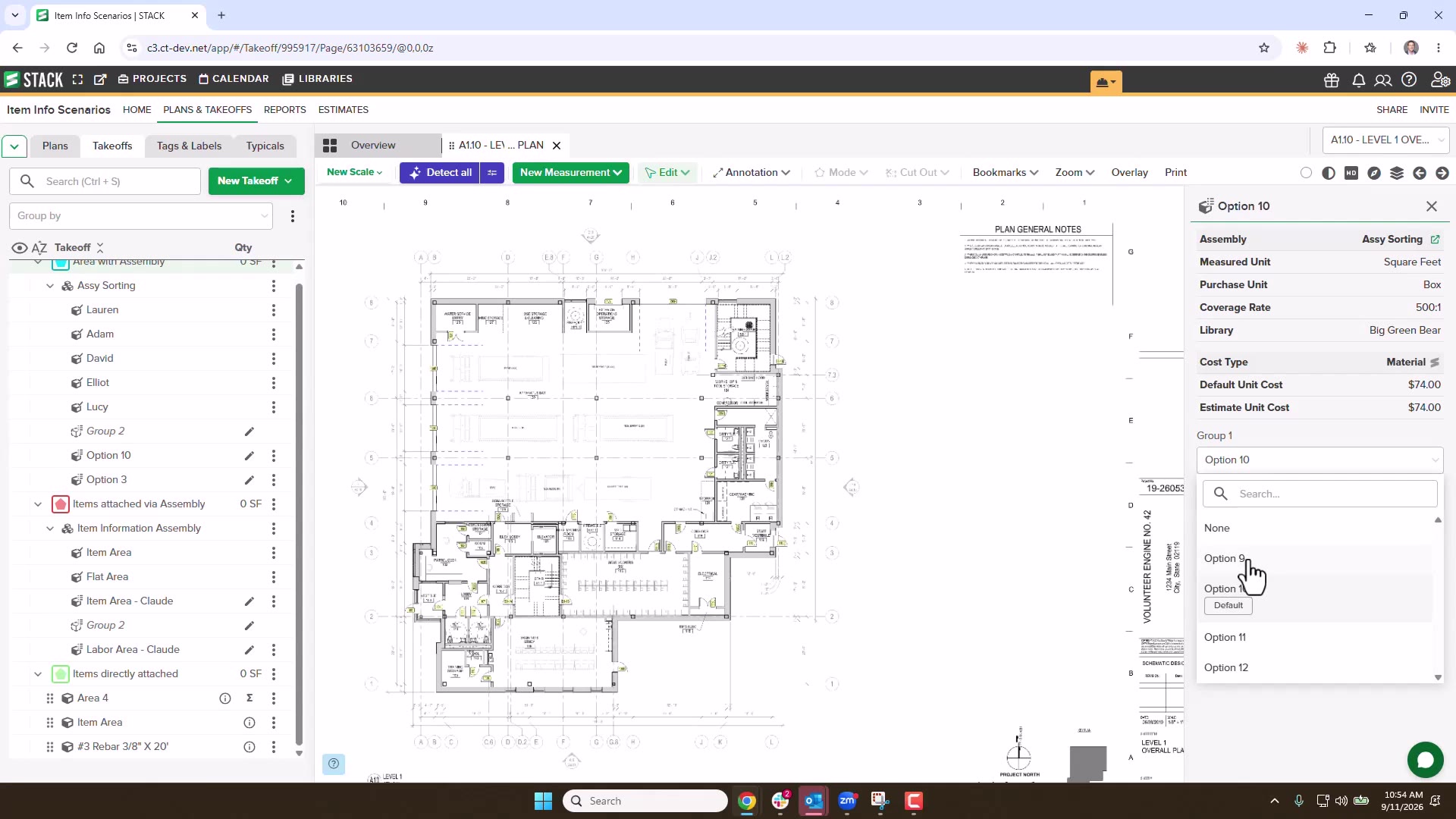Open the plan help icon
The height and width of the screenshot is (819, 1456).
(x=334, y=764)
